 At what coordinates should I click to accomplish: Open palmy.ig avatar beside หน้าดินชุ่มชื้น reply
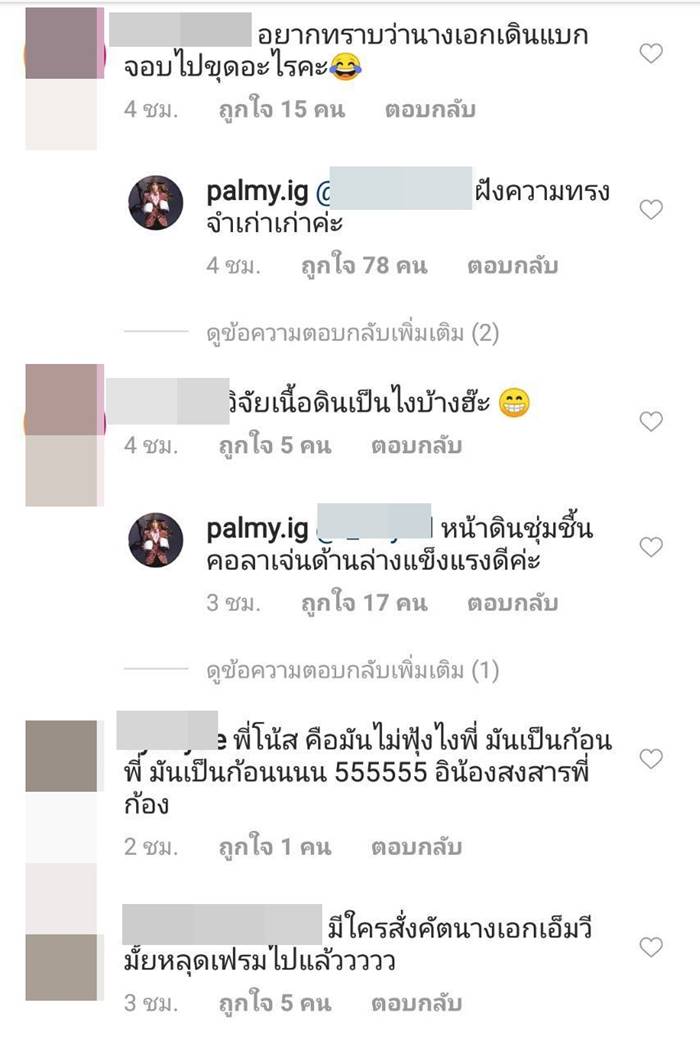tap(155, 540)
